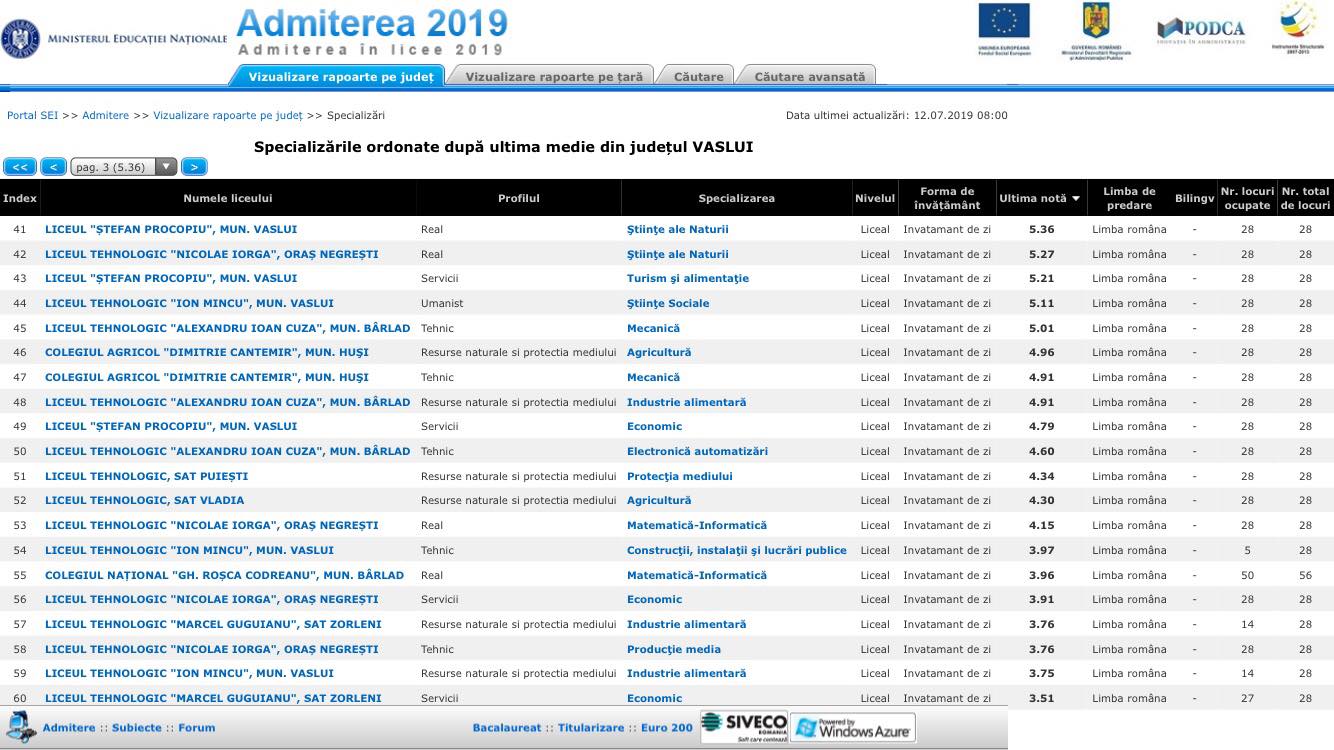
Task: Sort by the Index column header
Action: click(20, 198)
